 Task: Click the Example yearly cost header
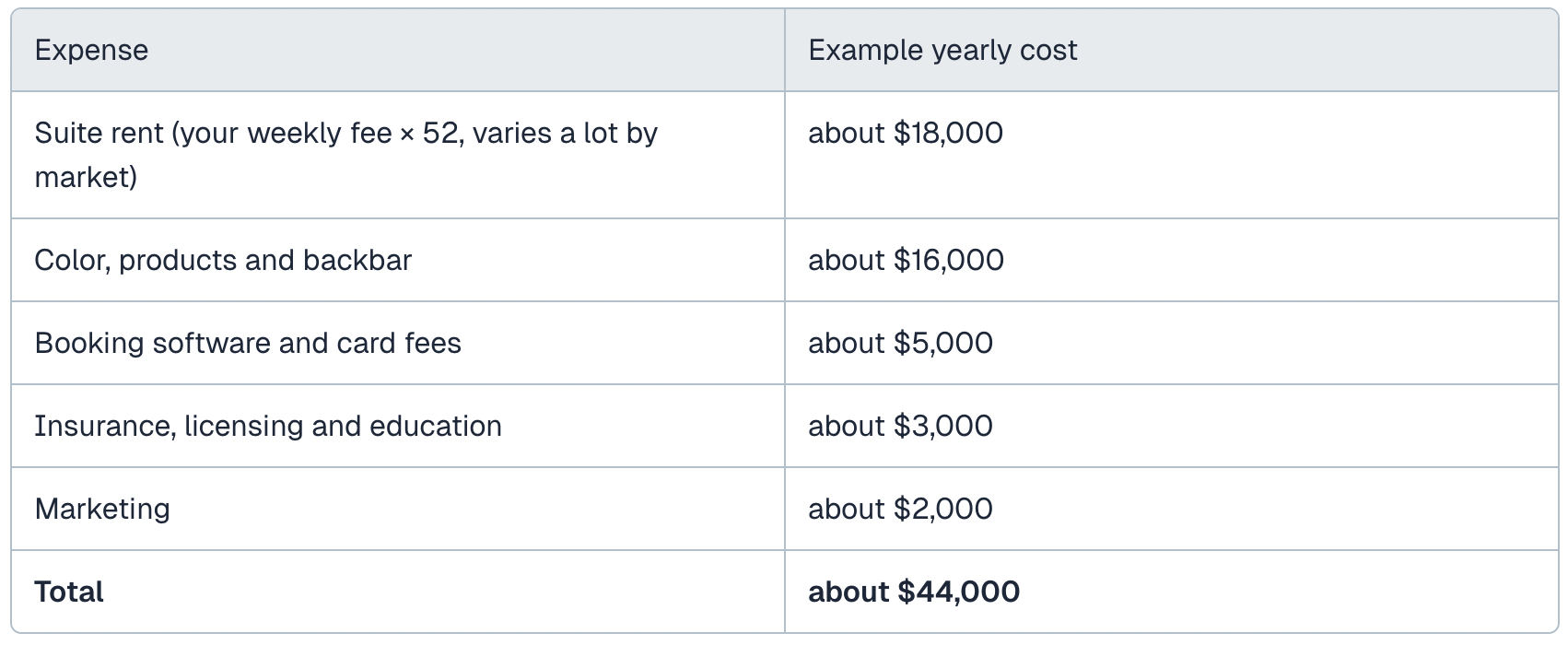tap(1171, 50)
